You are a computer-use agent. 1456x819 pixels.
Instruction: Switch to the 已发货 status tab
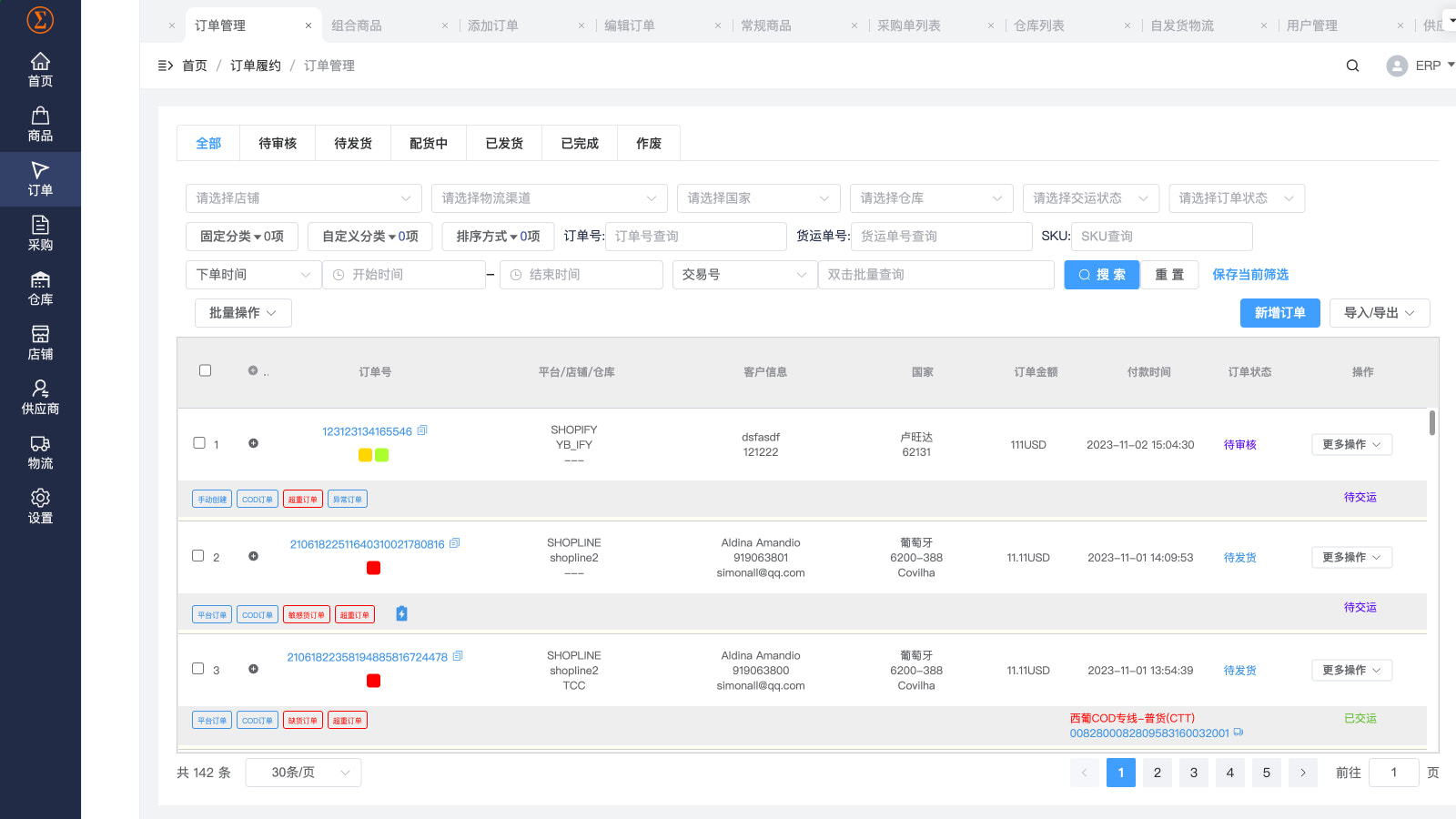pyautogui.click(x=504, y=144)
